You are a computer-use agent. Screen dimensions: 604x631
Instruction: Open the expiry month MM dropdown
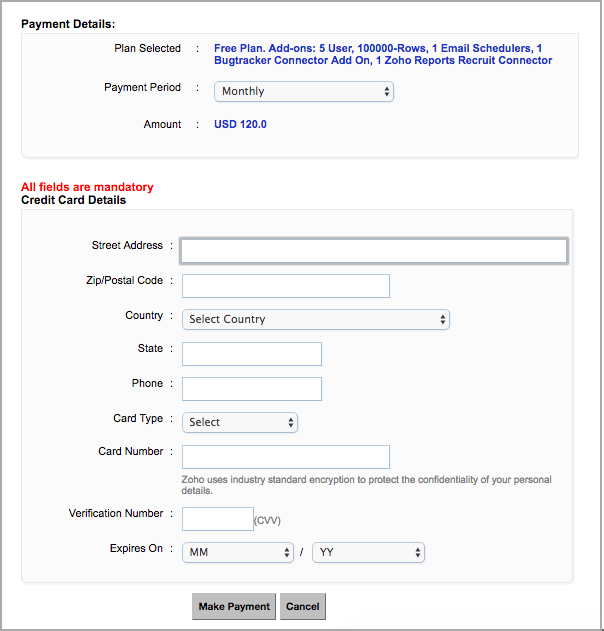237,552
